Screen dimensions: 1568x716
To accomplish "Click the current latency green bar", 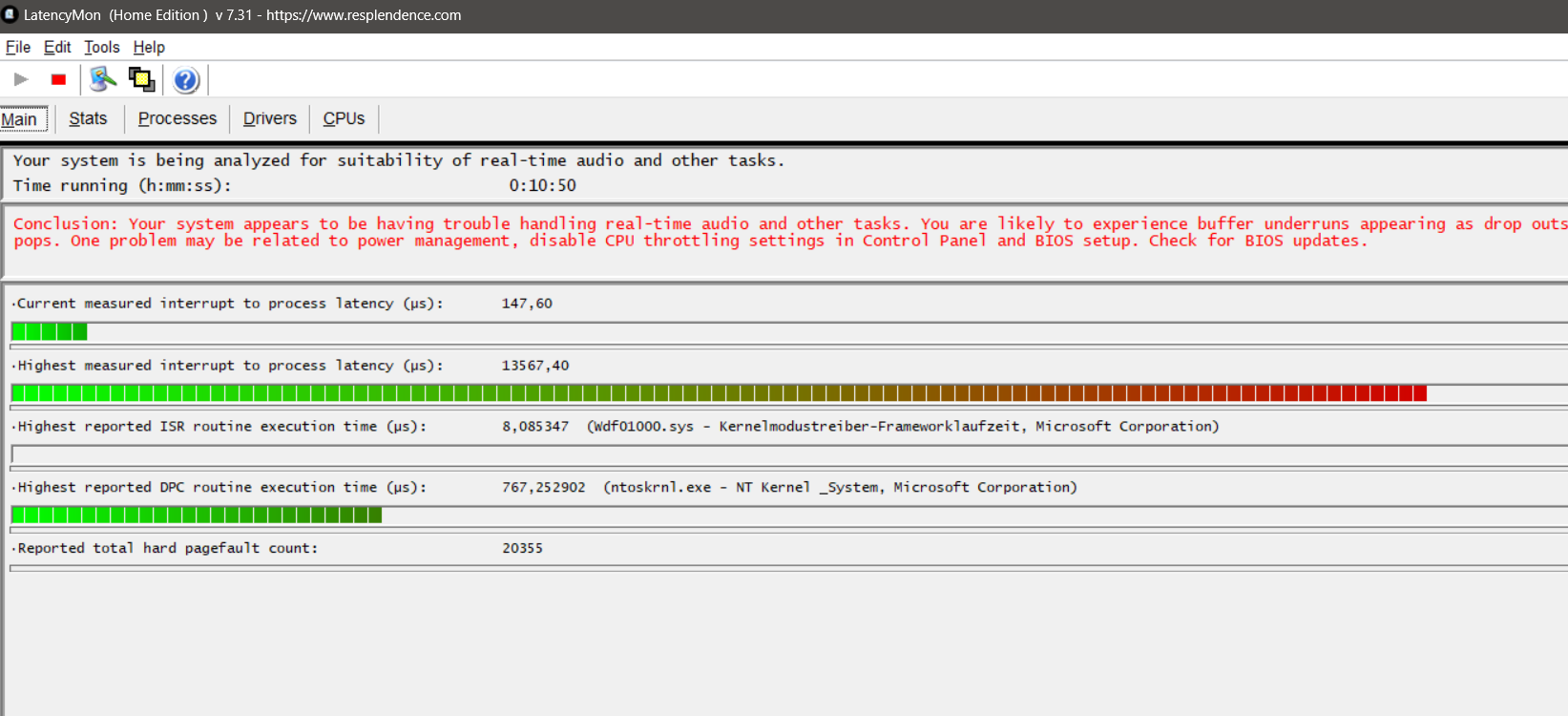I will tap(49, 331).
